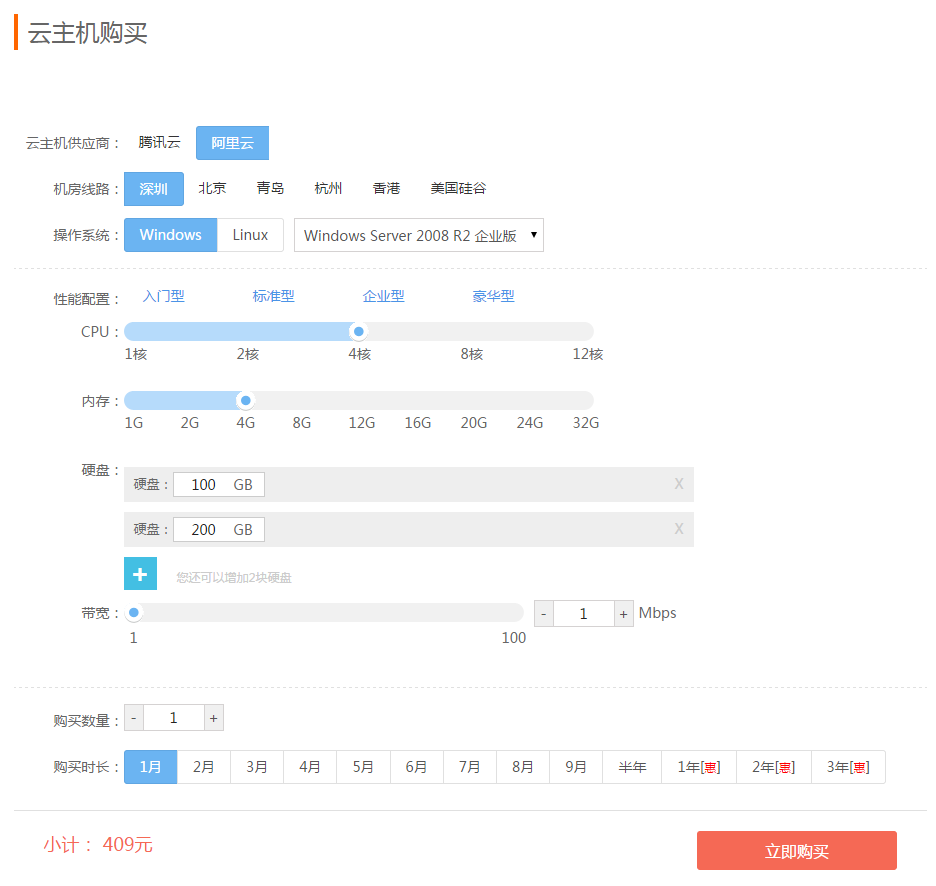The height and width of the screenshot is (886, 936).
Task: Select 8月 purchase duration
Action: tap(523, 767)
